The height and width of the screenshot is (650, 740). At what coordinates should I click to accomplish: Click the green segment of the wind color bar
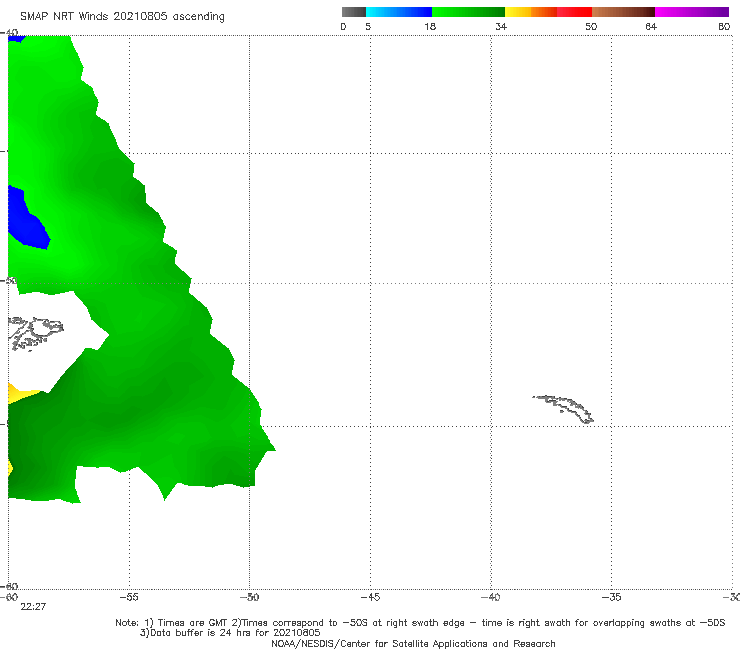tap(468, 12)
